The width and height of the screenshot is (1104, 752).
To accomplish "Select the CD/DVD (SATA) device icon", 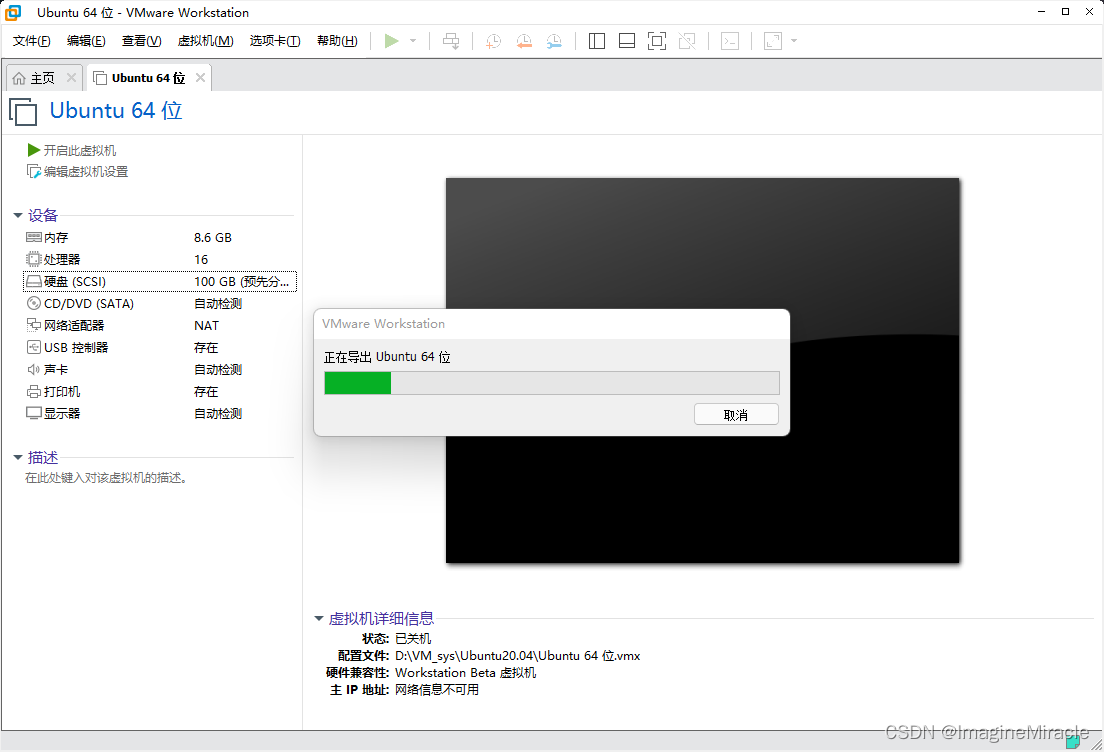I will click(x=34, y=303).
